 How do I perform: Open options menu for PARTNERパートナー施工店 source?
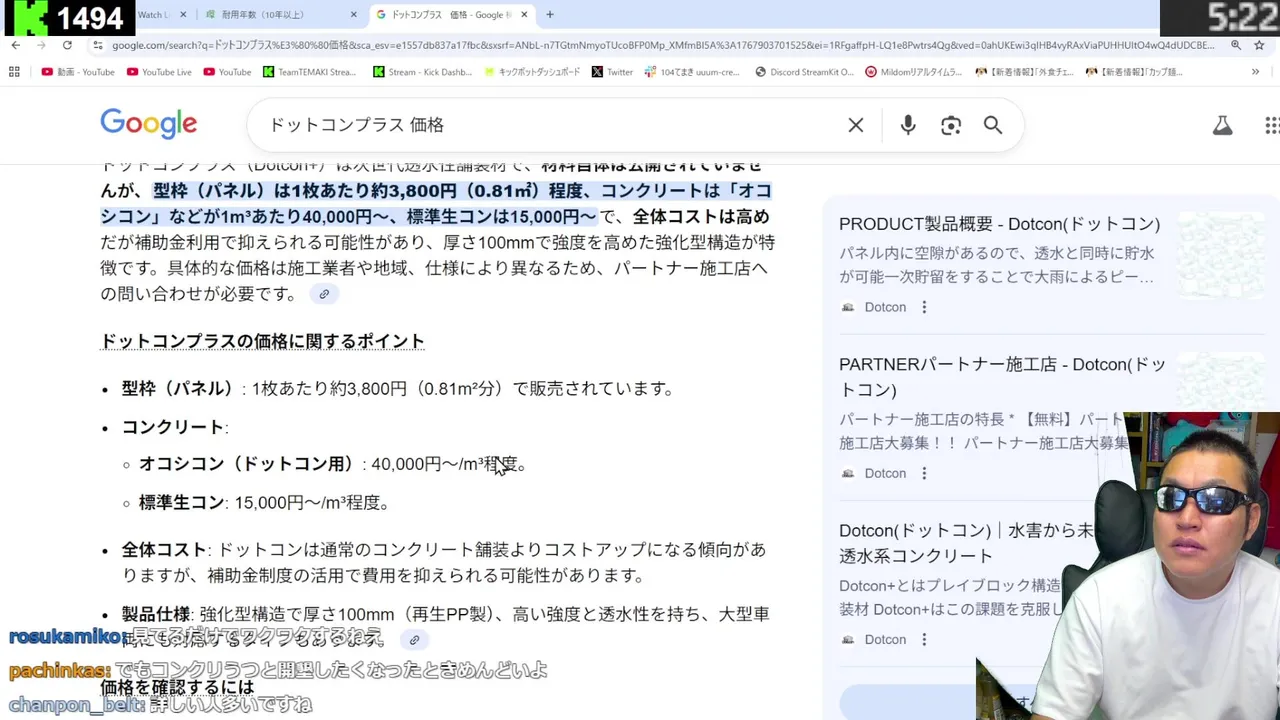point(924,473)
